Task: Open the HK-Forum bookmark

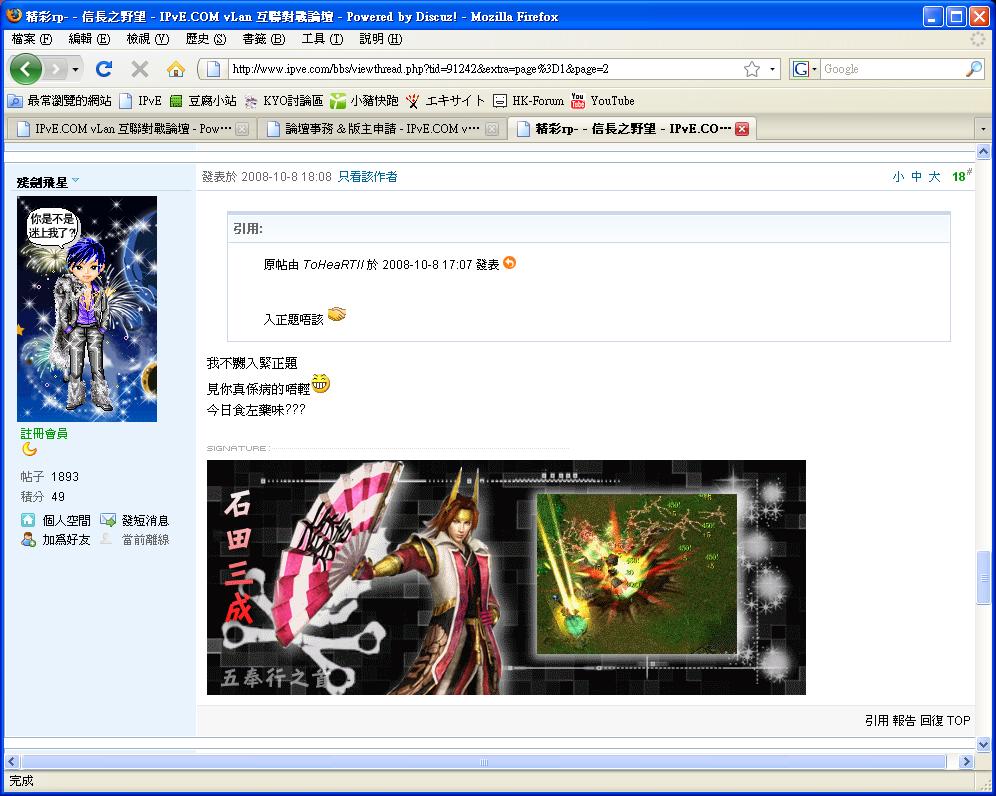Action: pyautogui.click(x=528, y=100)
